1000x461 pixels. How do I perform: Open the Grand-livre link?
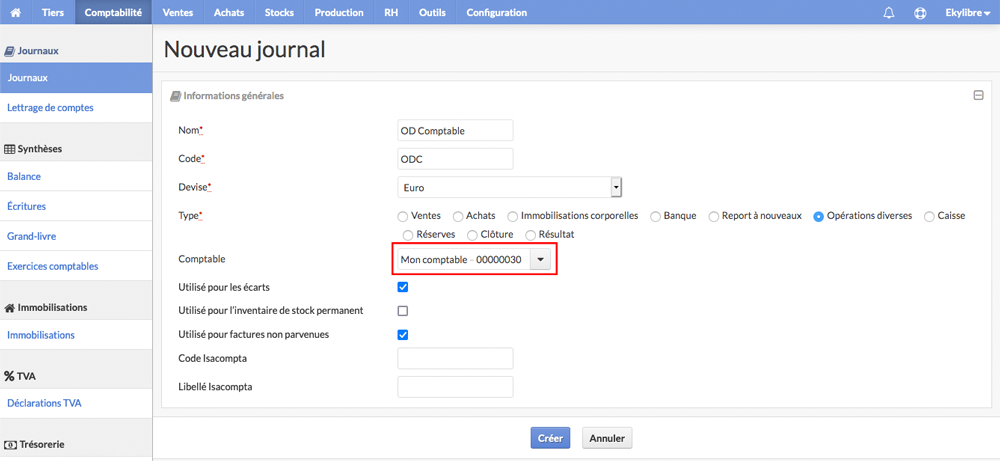[x=31, y=236]
